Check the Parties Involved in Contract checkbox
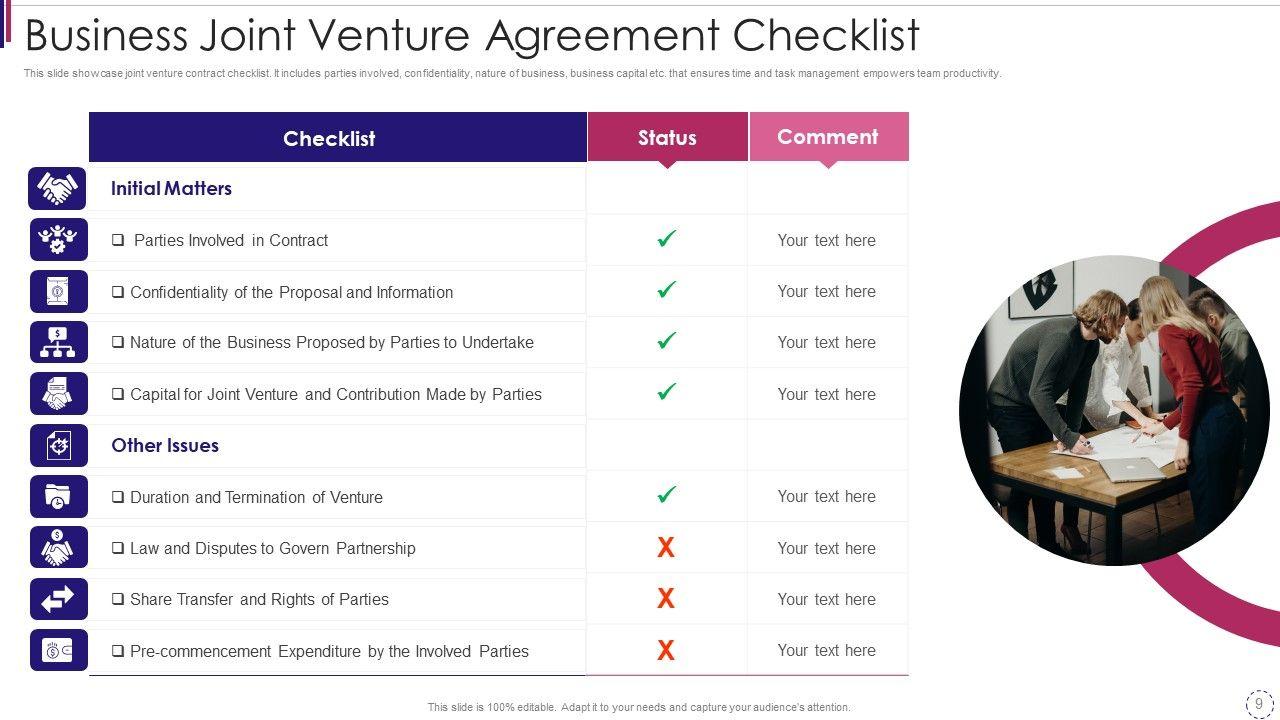Screen dimensions: 1280x720 (x=118, y=240)
